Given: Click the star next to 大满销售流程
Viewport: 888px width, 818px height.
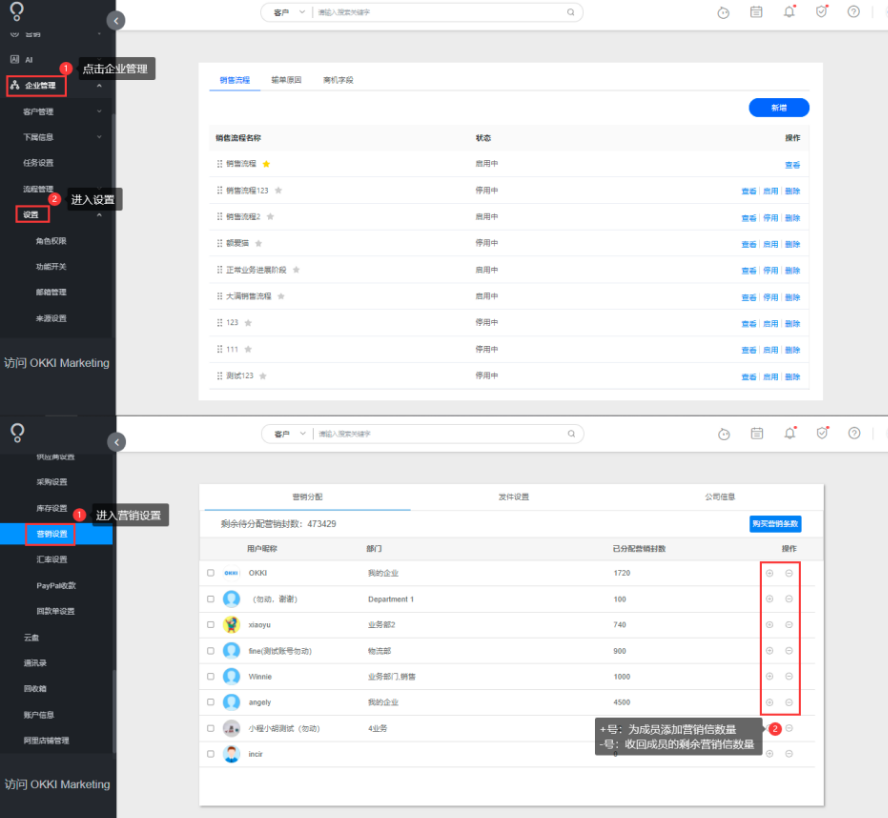Looking at the screenshot, I should coord(281,296).
